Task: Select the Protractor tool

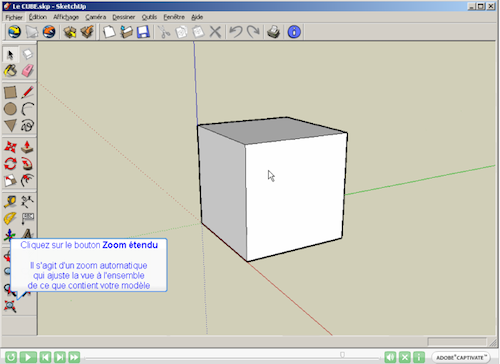Action: (x=10, y=219)
